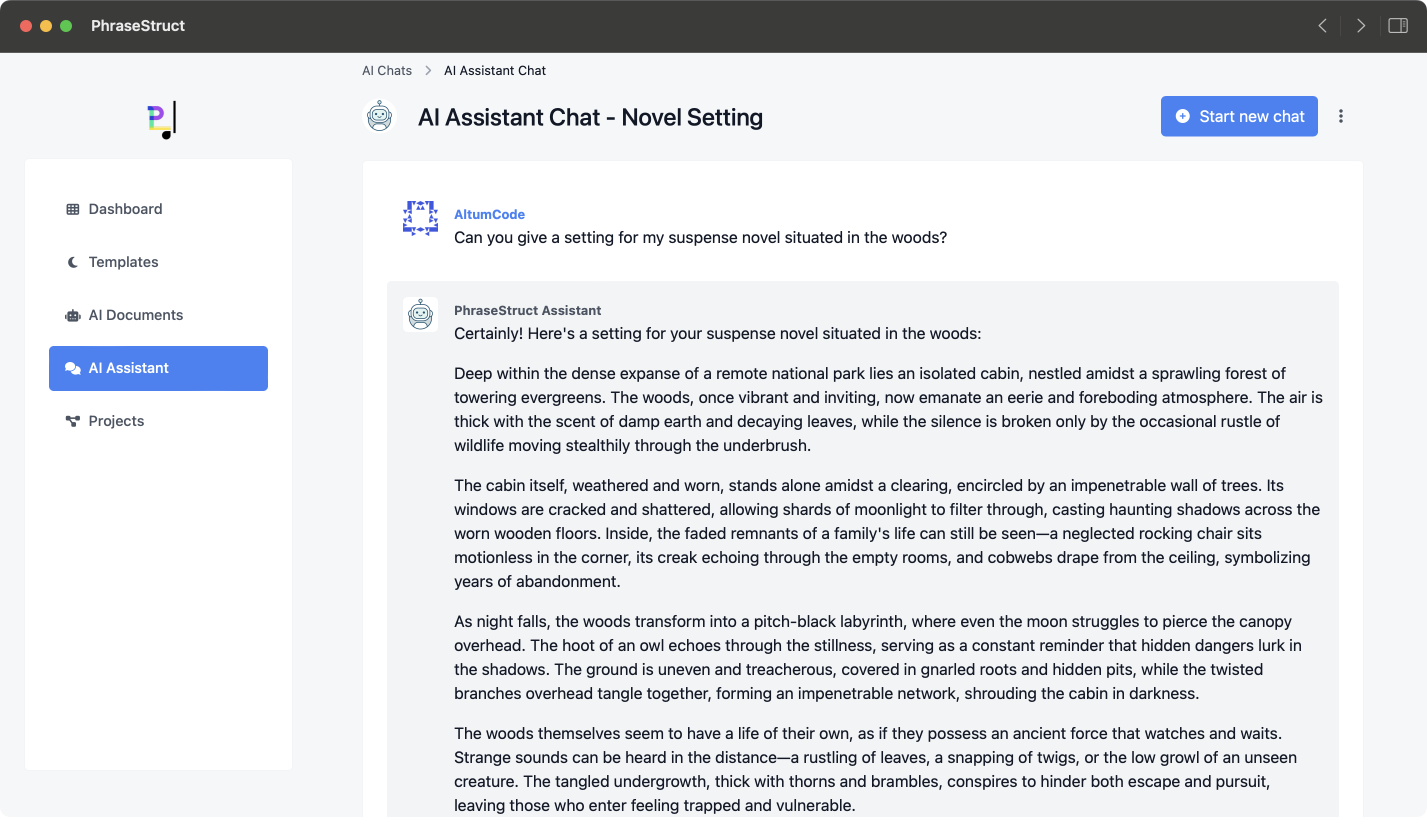Click the Projects diagram icon
This screenshot has height=817, width=1427.
click(73, 421)
